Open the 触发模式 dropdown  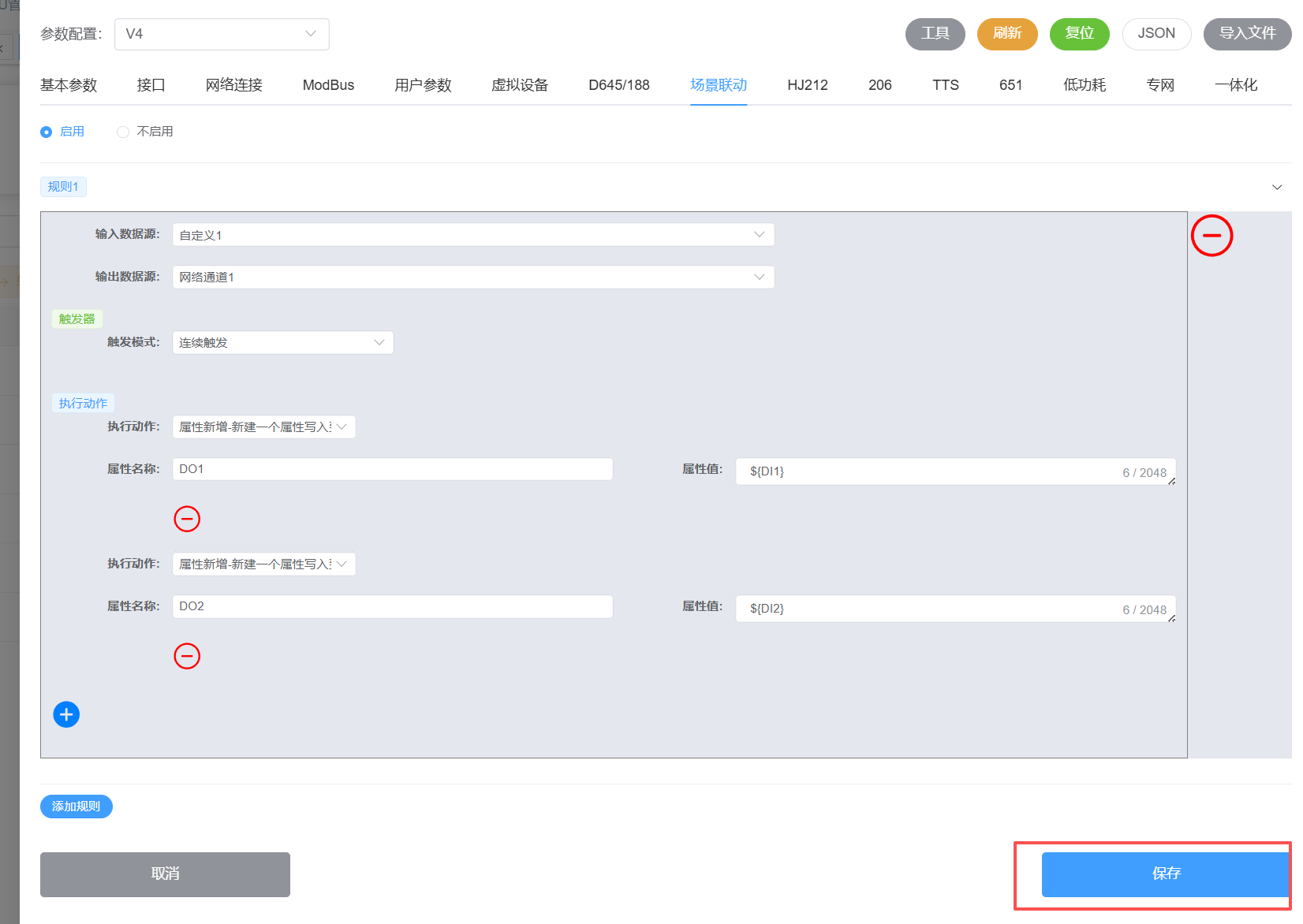click(x=282, y=342)
